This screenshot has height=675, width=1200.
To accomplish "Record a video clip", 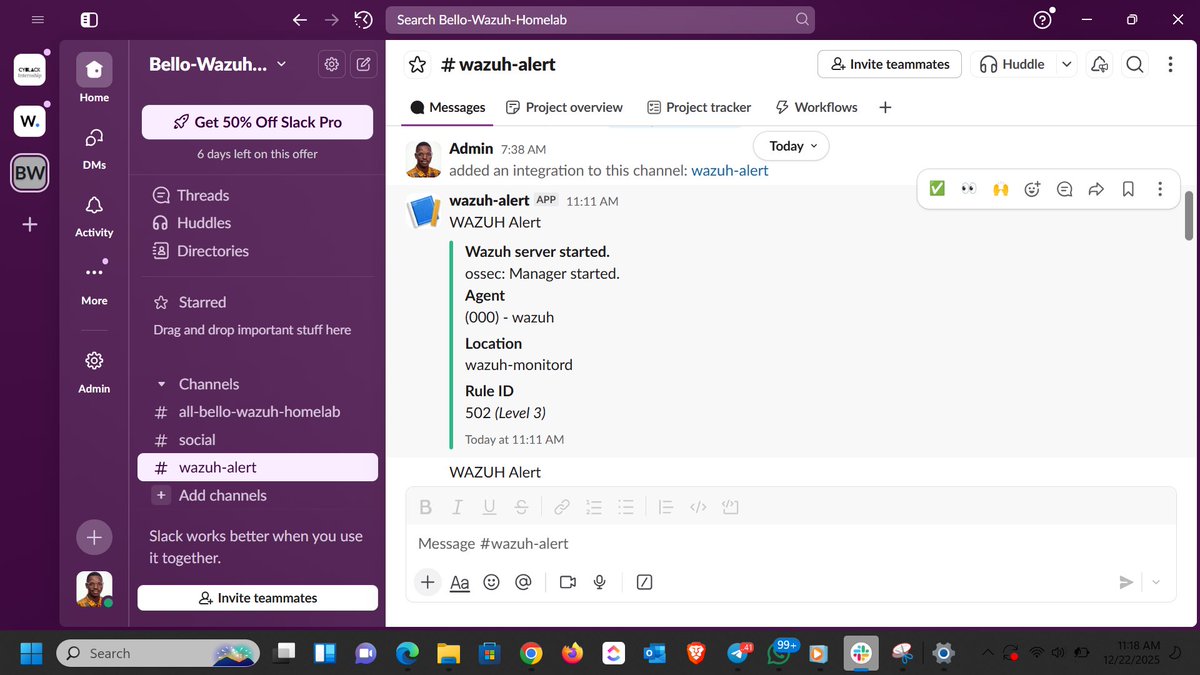I will [x=568, y=582].
